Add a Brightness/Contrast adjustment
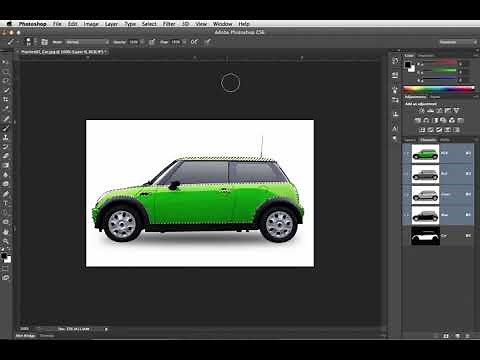 (x=422, y=111)
